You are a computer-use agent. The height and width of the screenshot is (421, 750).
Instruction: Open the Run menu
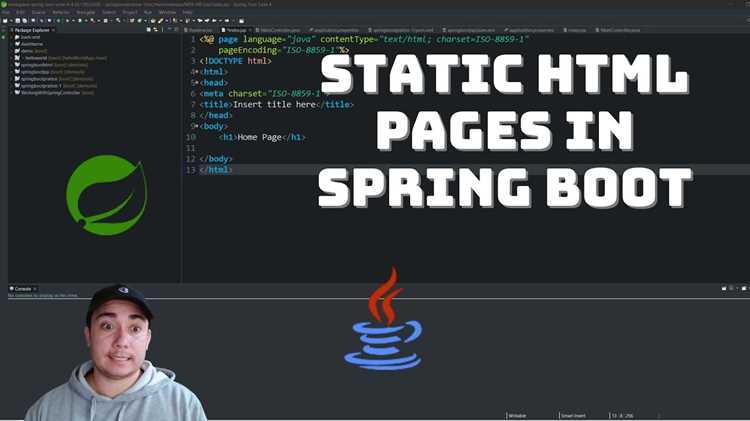(x=148, y=12)
